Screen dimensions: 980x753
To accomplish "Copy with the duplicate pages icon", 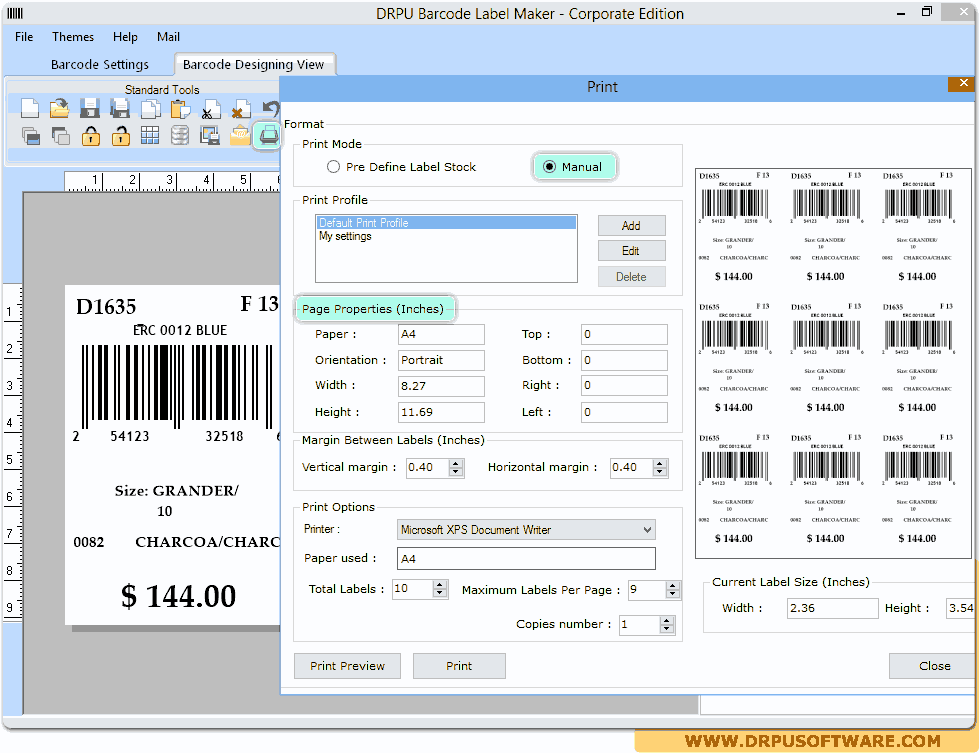I will [150, 109].
